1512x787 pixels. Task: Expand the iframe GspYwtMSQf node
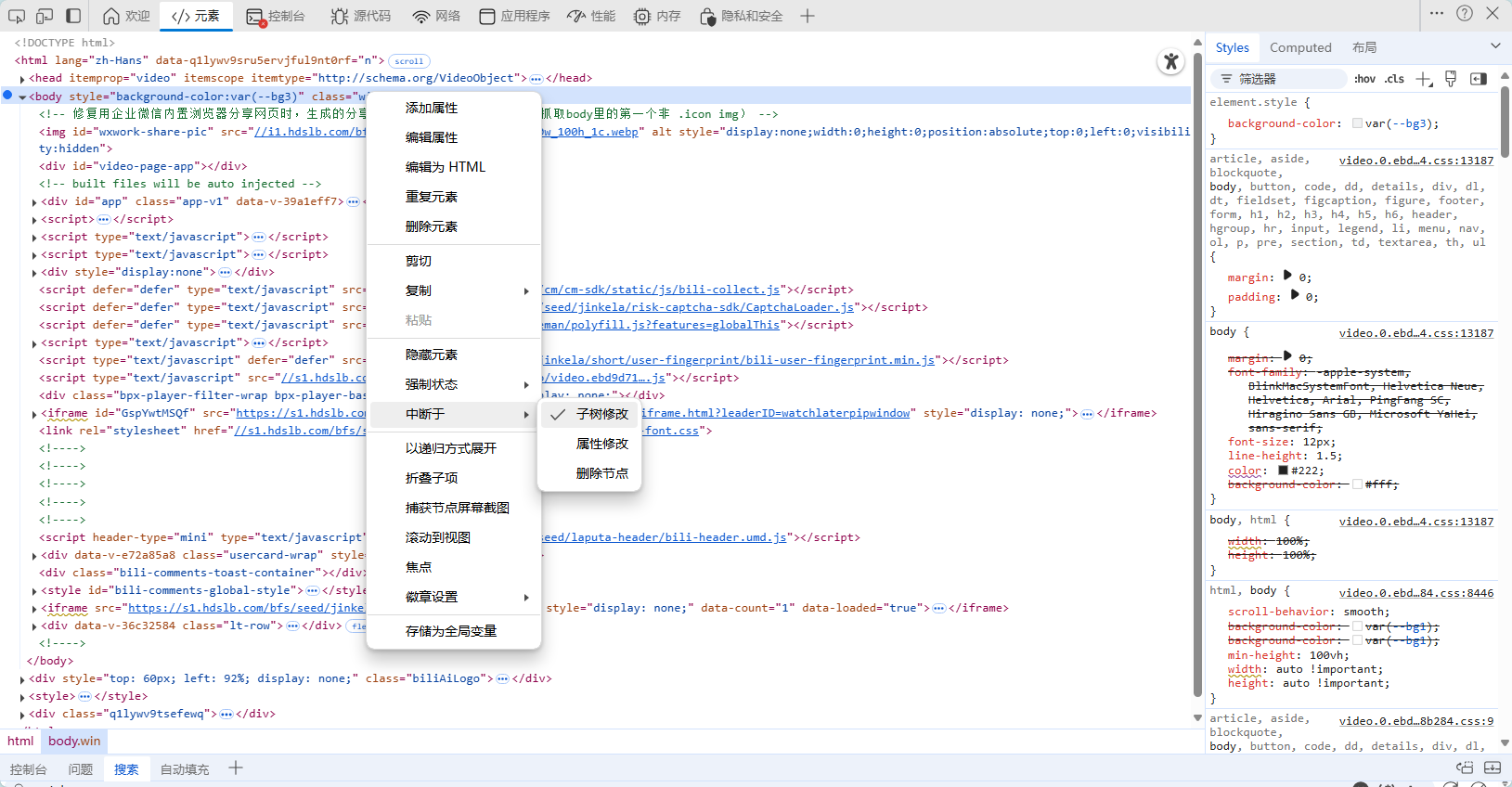[34, 414]
